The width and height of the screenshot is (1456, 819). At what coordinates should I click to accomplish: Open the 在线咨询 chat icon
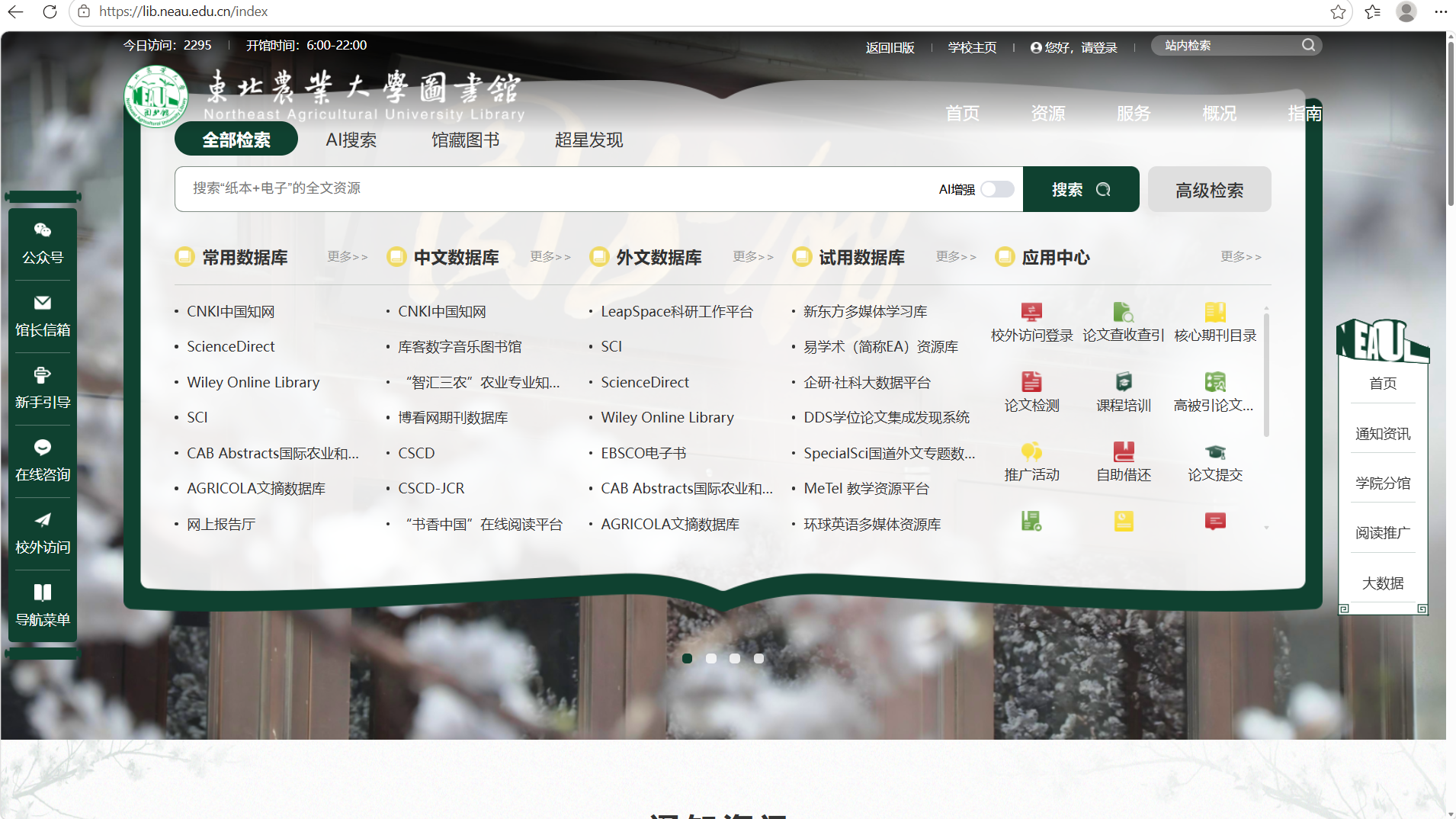[x=43, y=448]
